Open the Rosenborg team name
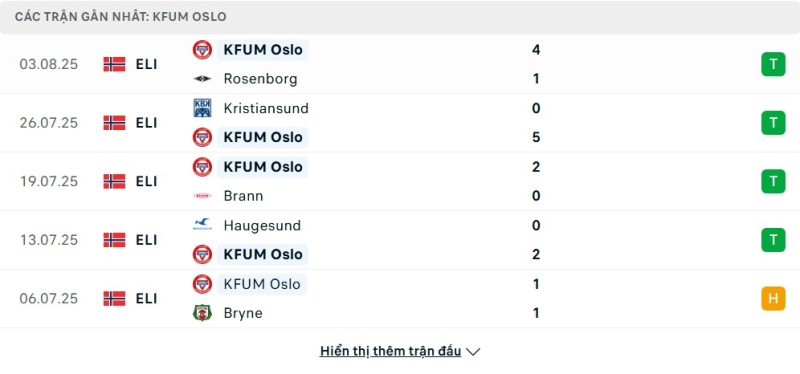This screenshot has height=374, width=800. coord(260,79)
